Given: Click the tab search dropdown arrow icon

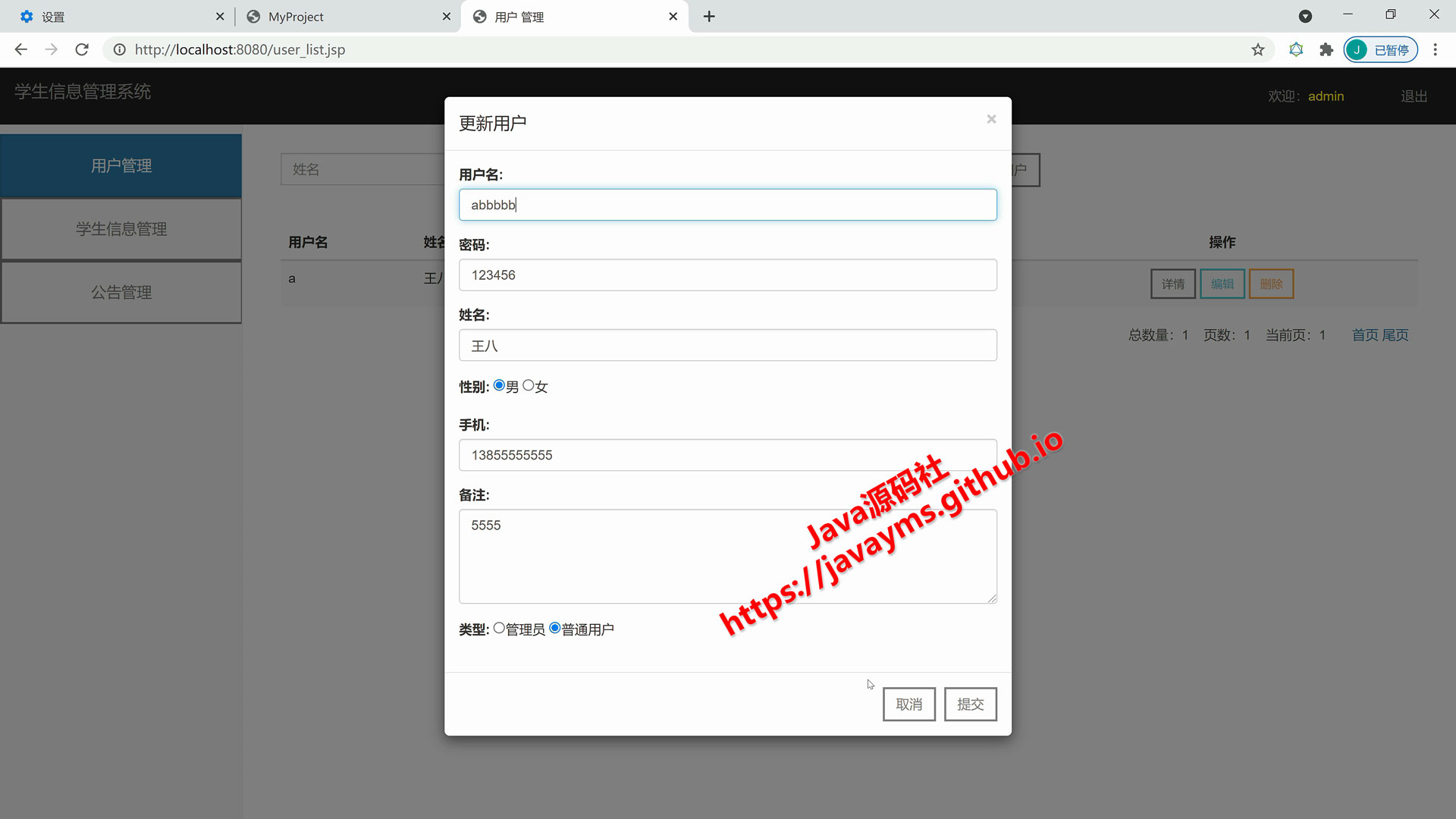Looking at the screenshot, I should click(1305, 16).
